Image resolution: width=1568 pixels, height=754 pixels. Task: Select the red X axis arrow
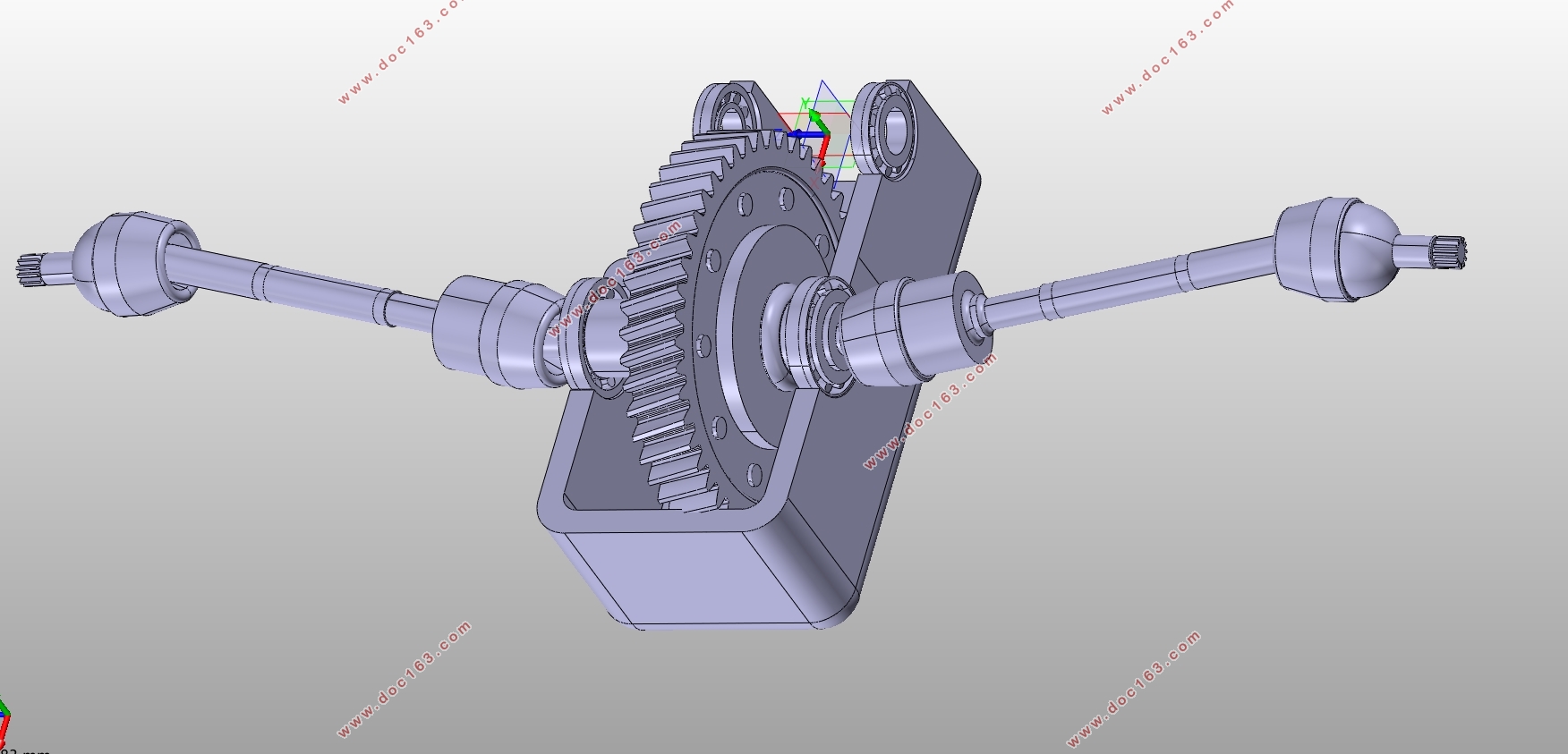coord(822,149)
